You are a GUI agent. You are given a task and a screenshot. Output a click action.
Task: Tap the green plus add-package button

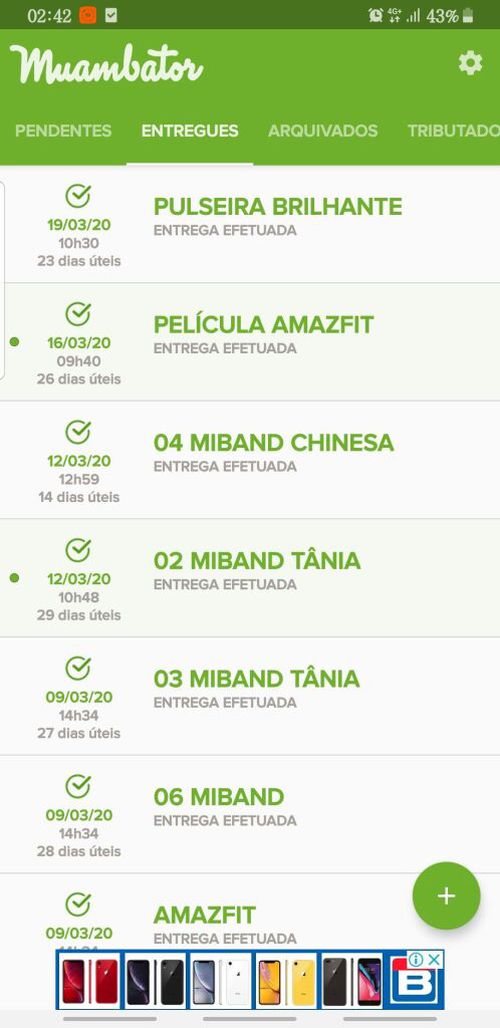[x=446, y=896]
